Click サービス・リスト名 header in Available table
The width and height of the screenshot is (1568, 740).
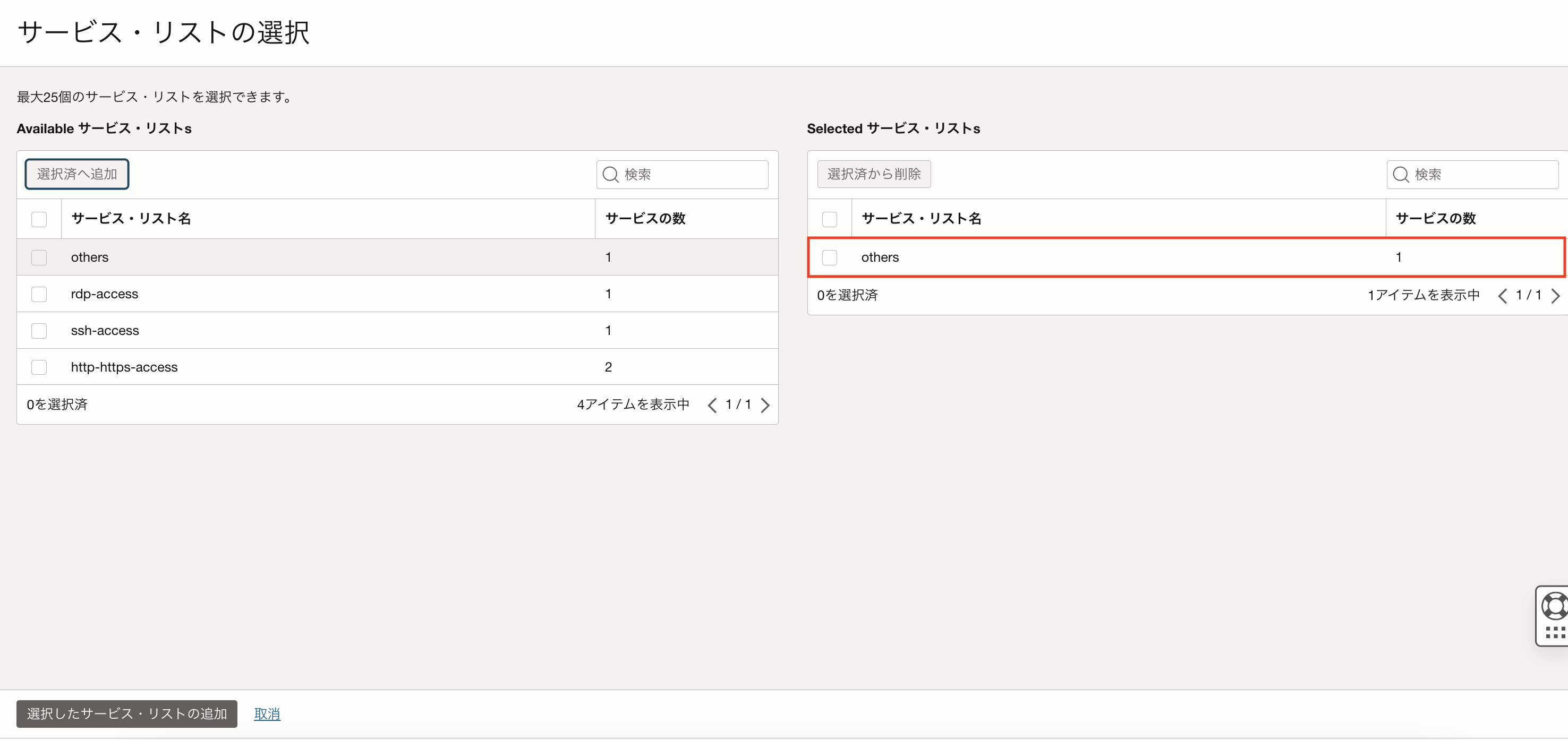tap(131, 219)
